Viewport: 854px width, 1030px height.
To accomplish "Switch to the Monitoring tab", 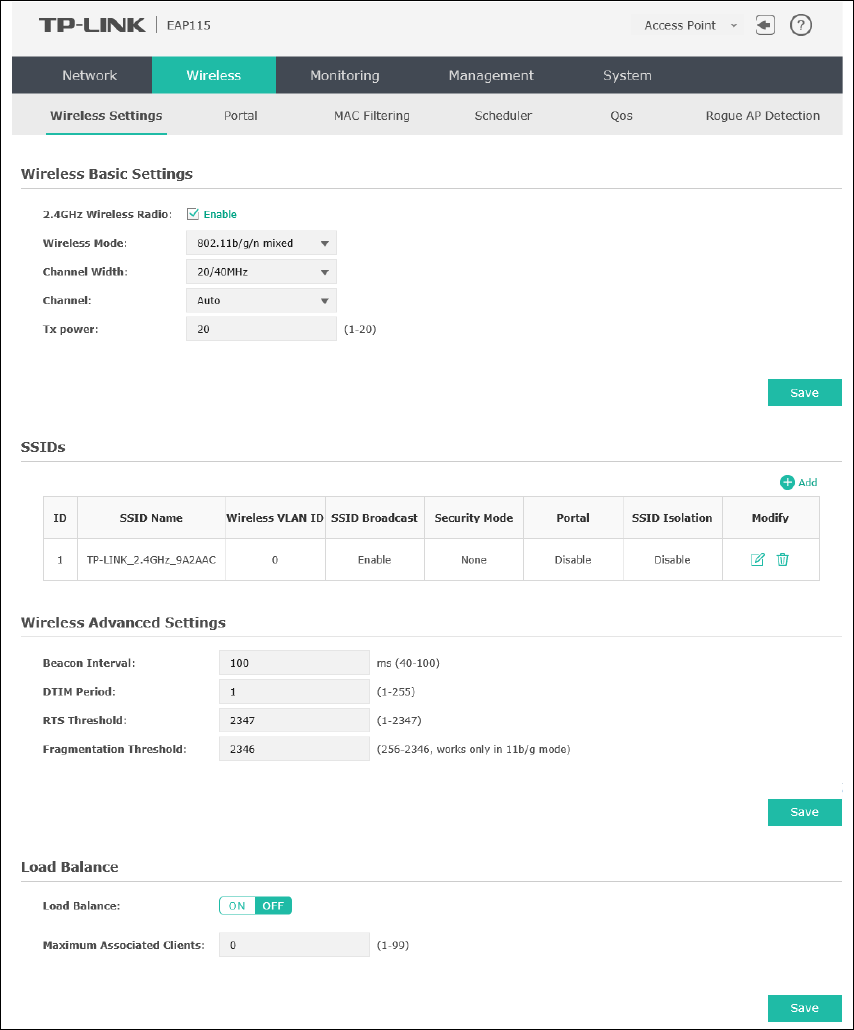I will 345,76.
